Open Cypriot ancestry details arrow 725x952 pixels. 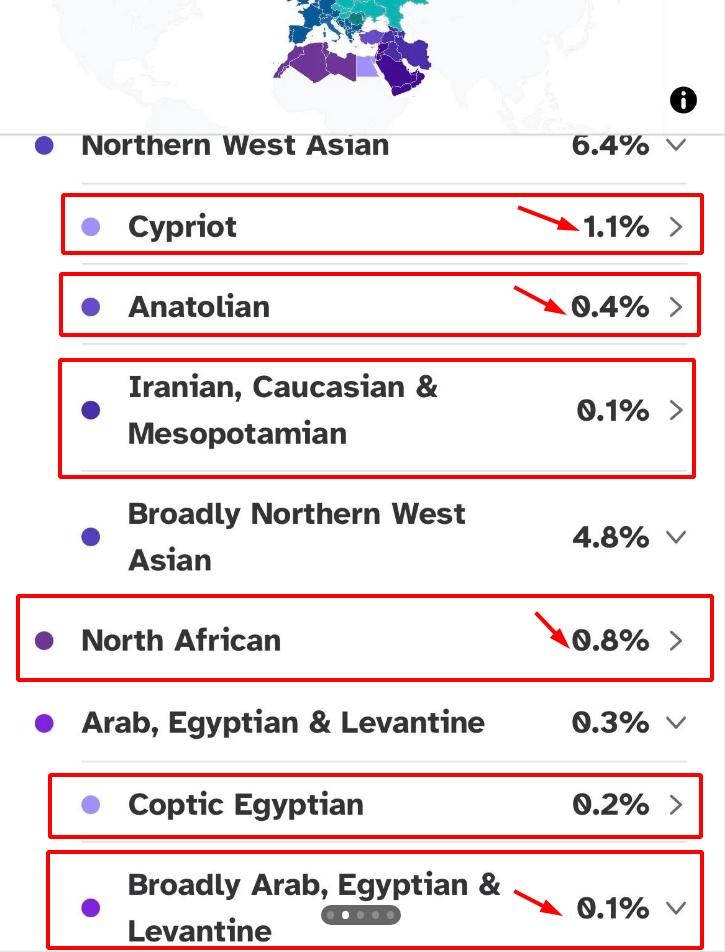point(676,227)
